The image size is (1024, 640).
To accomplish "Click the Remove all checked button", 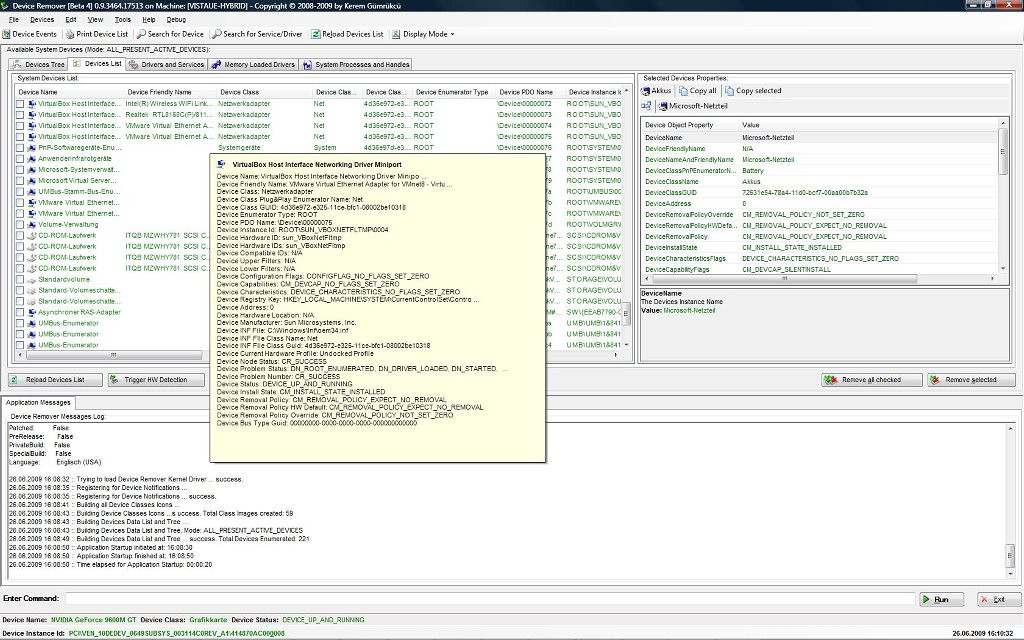I will (871, 379).
